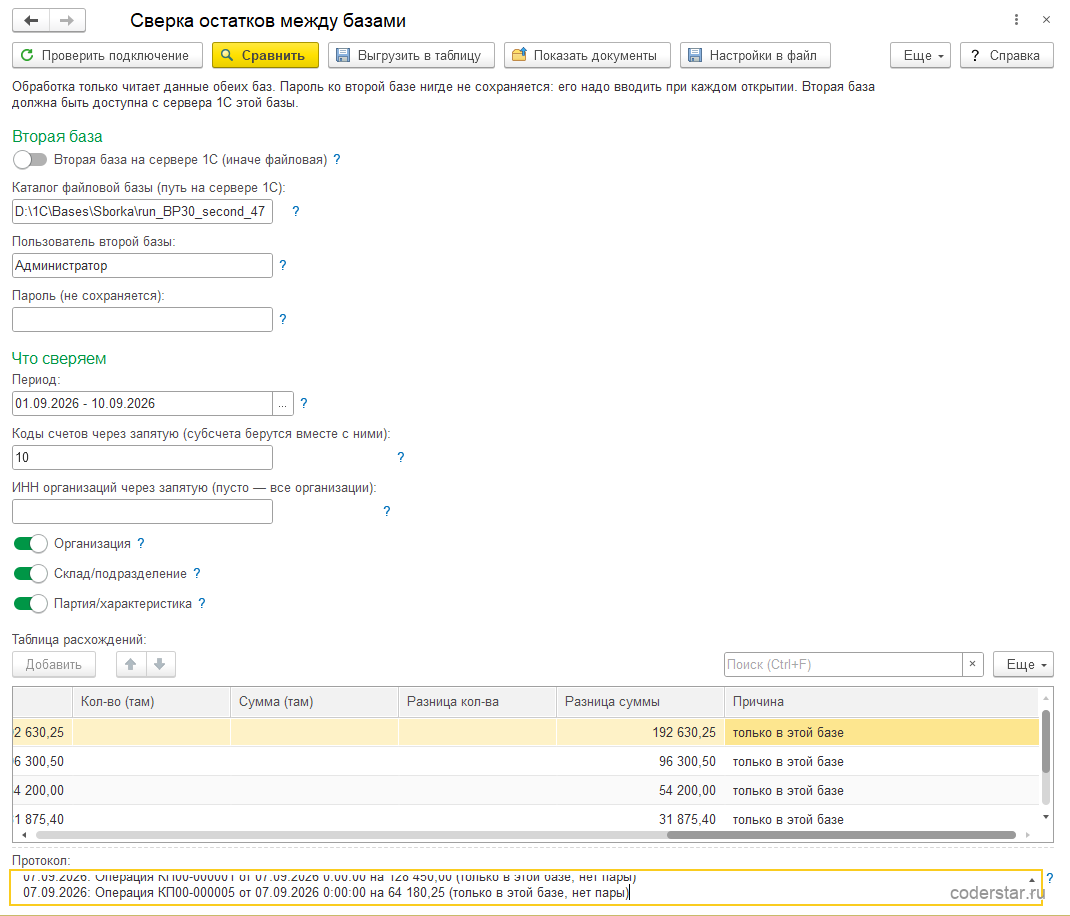
Task: Show the help hint for Склад/подразделение
Action: (x=197, y=573)
